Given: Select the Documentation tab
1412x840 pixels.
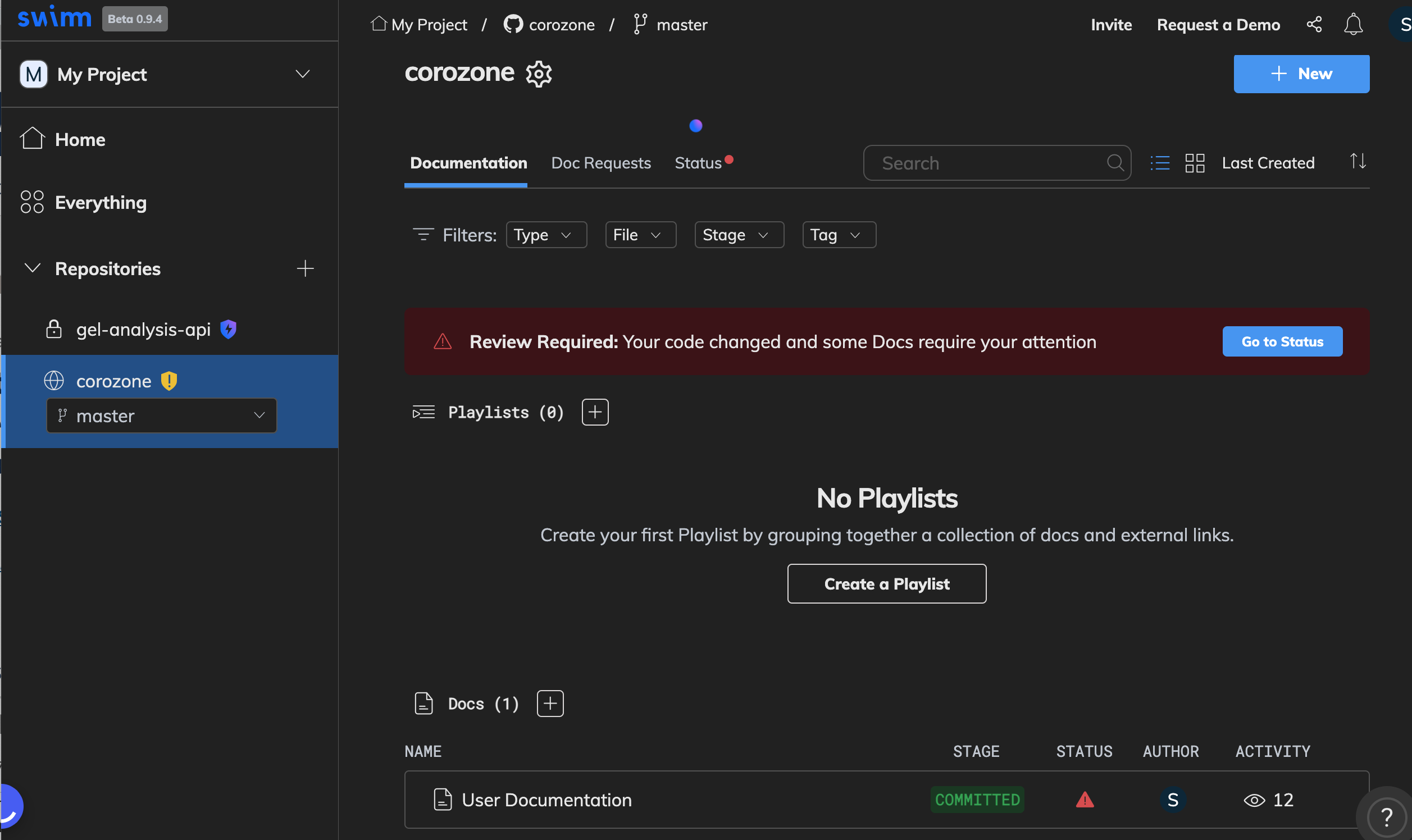Looking at the screenshot, I should pyautogui.click(x=468, y=163).
